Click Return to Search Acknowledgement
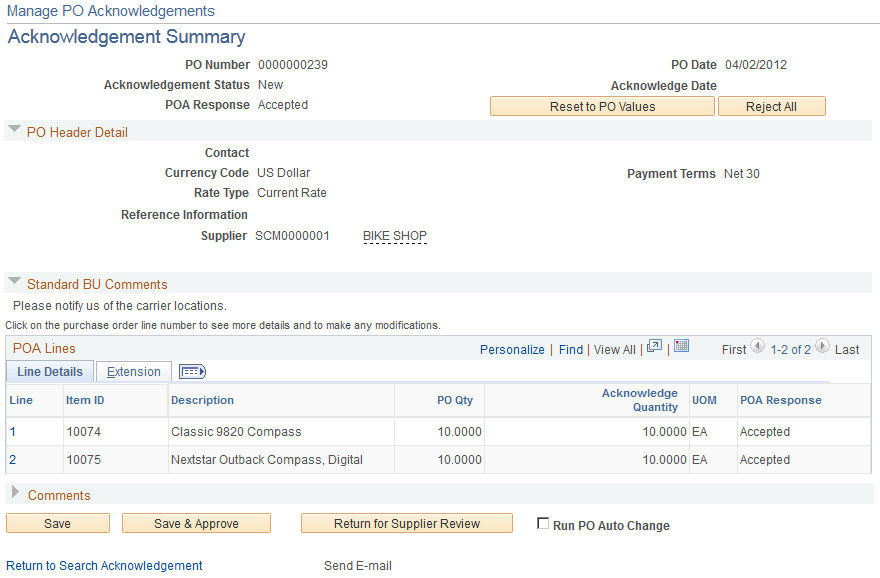Viewport: 880px width, 578px height. click(x=103, y=565)
